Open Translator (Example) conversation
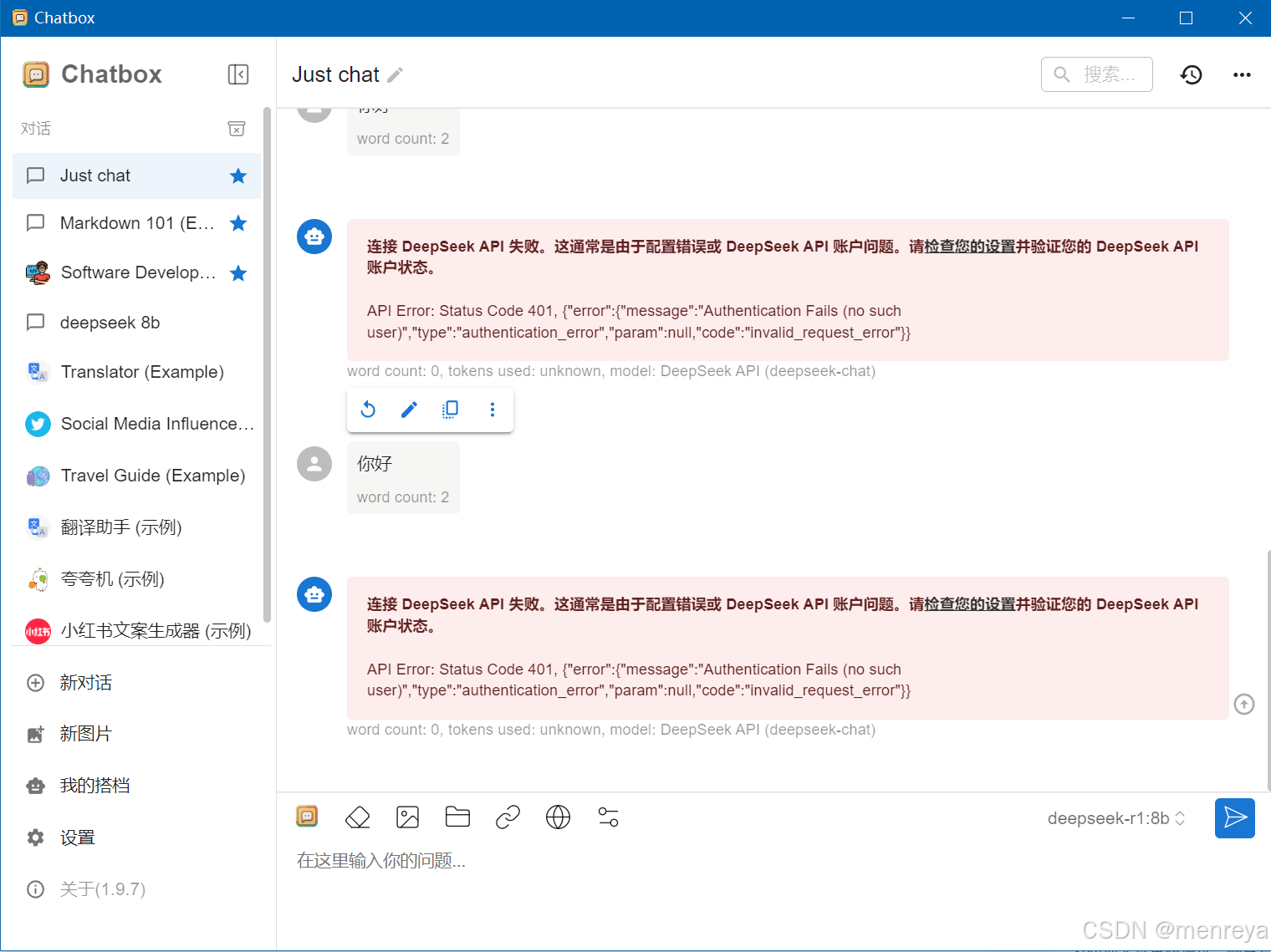 pyautogui.click(x=136, y=372)
